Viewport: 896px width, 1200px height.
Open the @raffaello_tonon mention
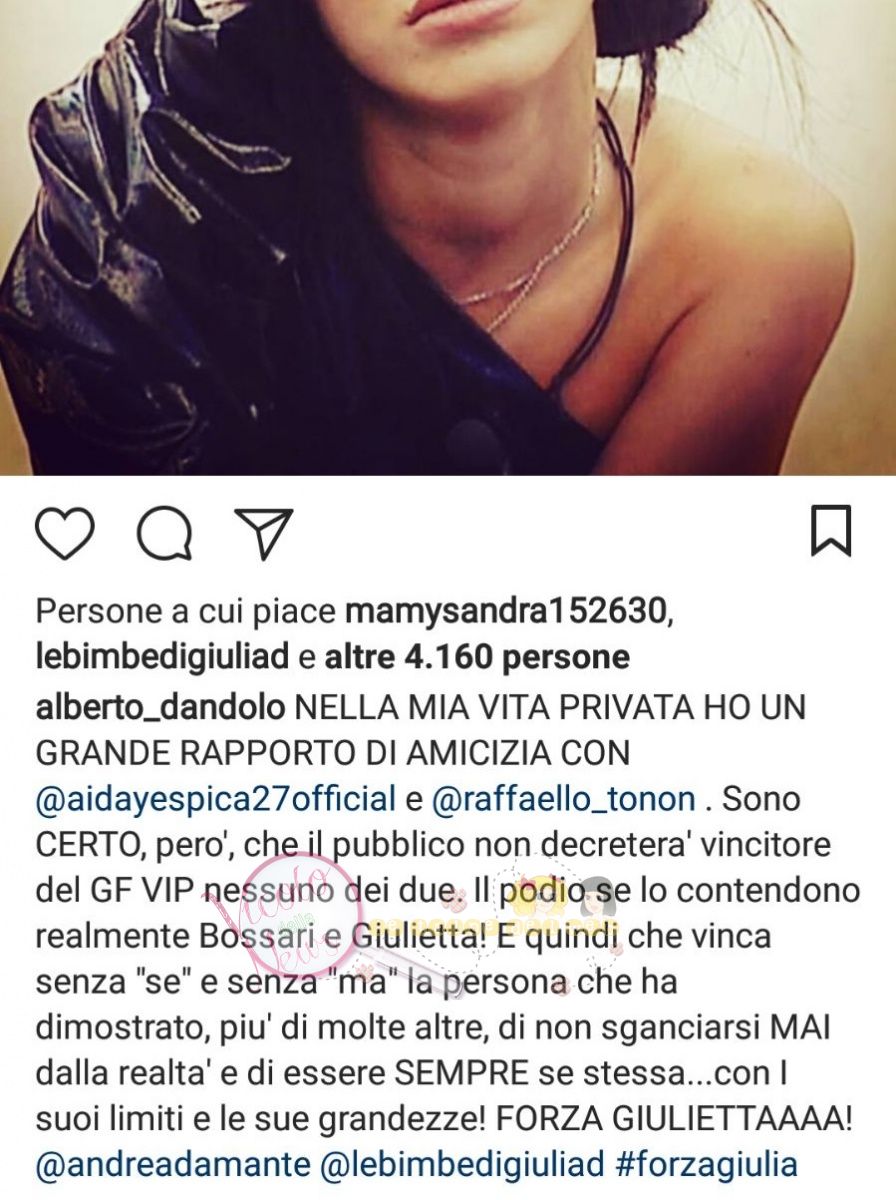point(563,800)
